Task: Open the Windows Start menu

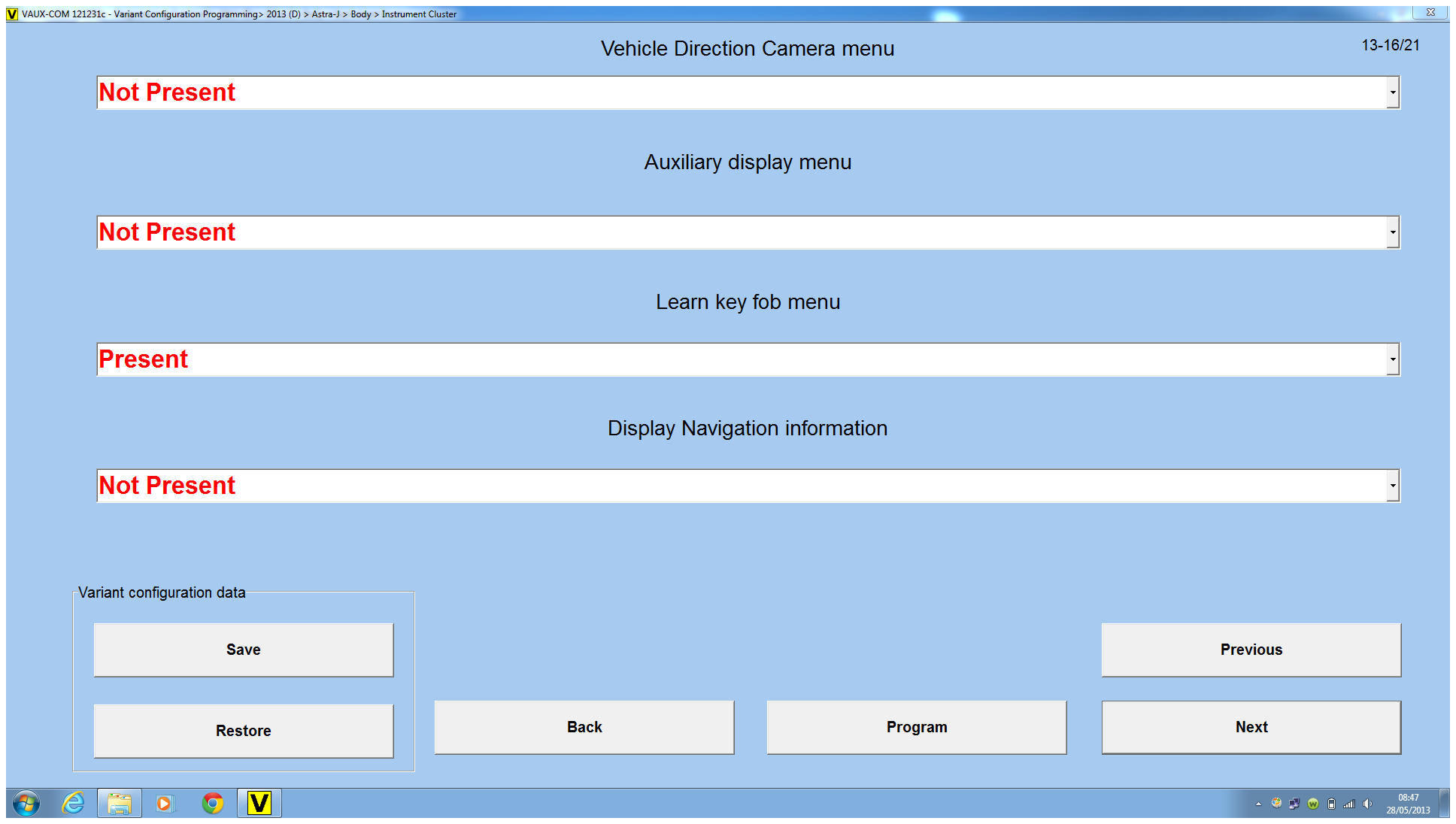Action: [26, 803]
